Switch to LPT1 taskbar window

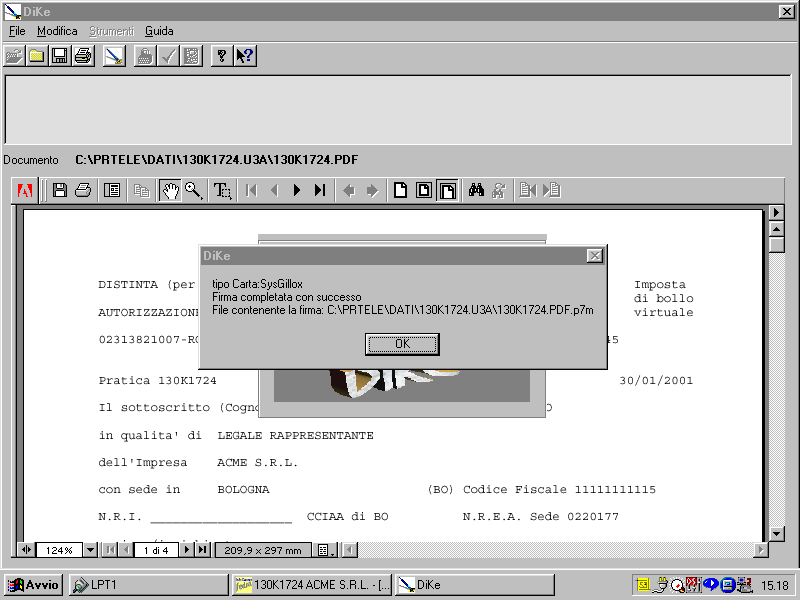(148, 585)
